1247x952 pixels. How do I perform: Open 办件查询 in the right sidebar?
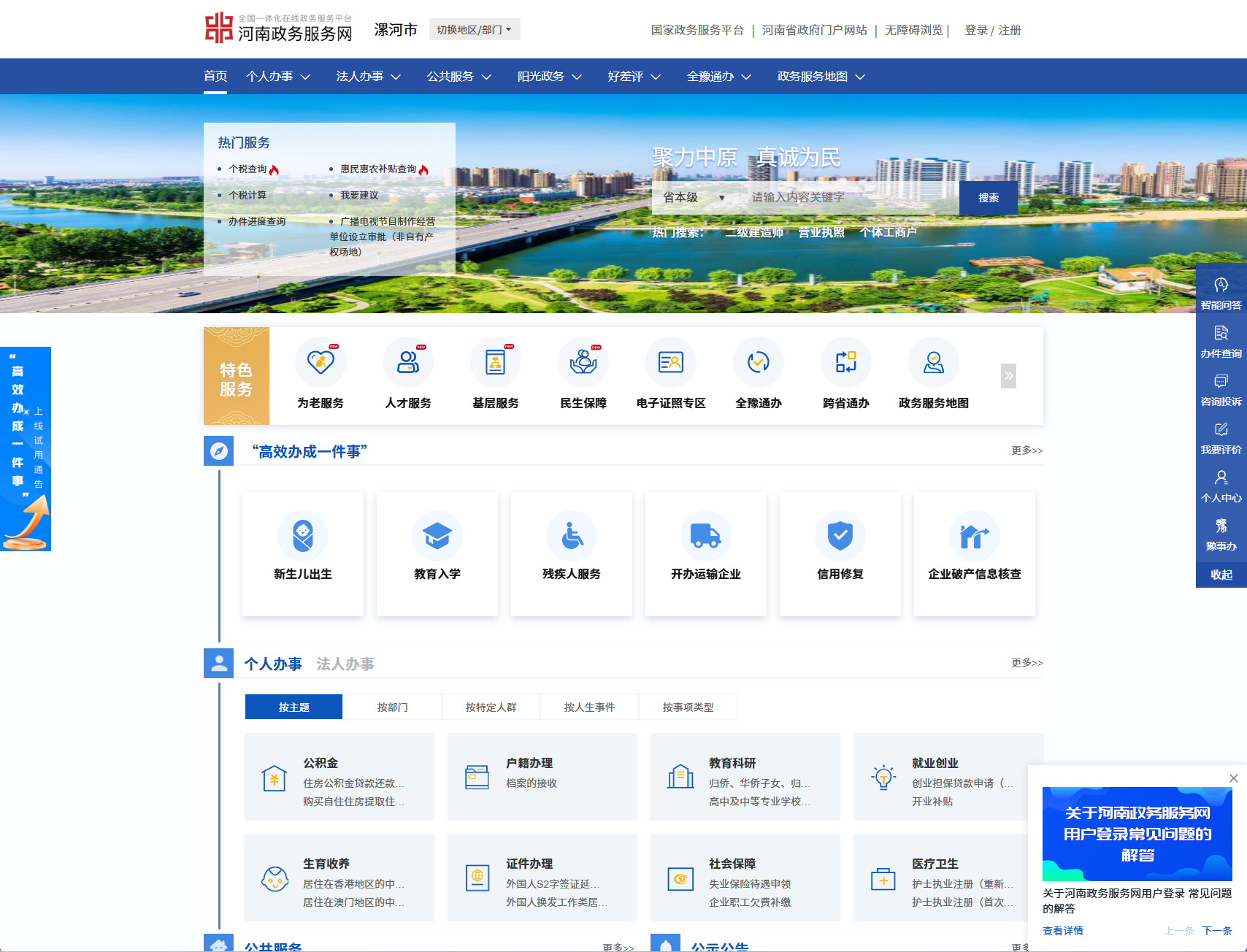(1221, 342)
